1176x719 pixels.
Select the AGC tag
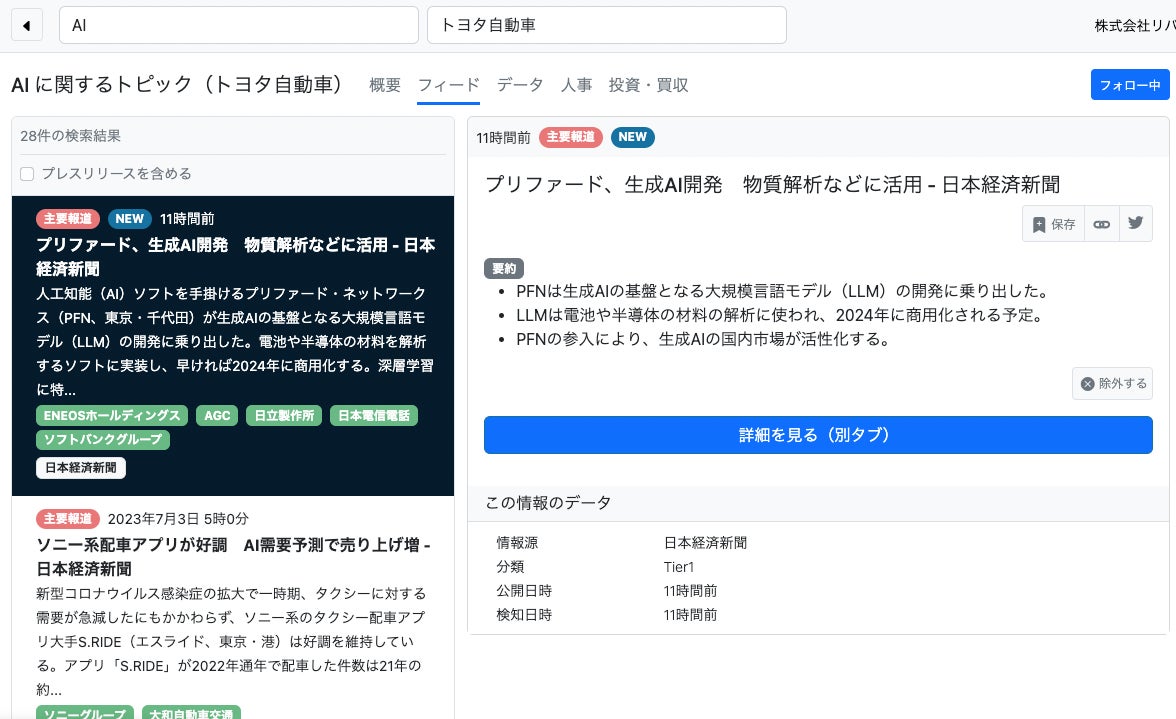(217, 415)
